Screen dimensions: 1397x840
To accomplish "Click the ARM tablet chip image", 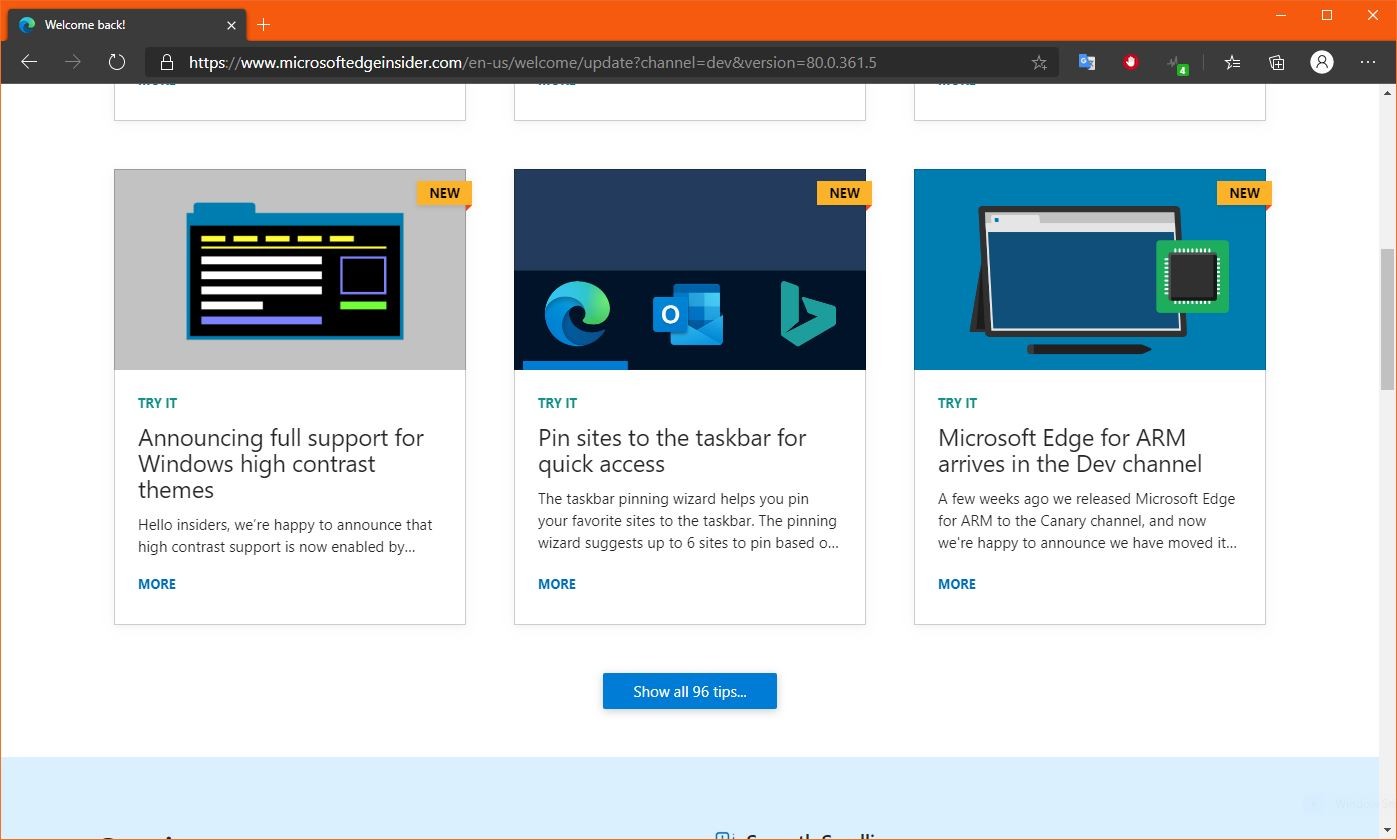I will click(x=1090, y=270).
